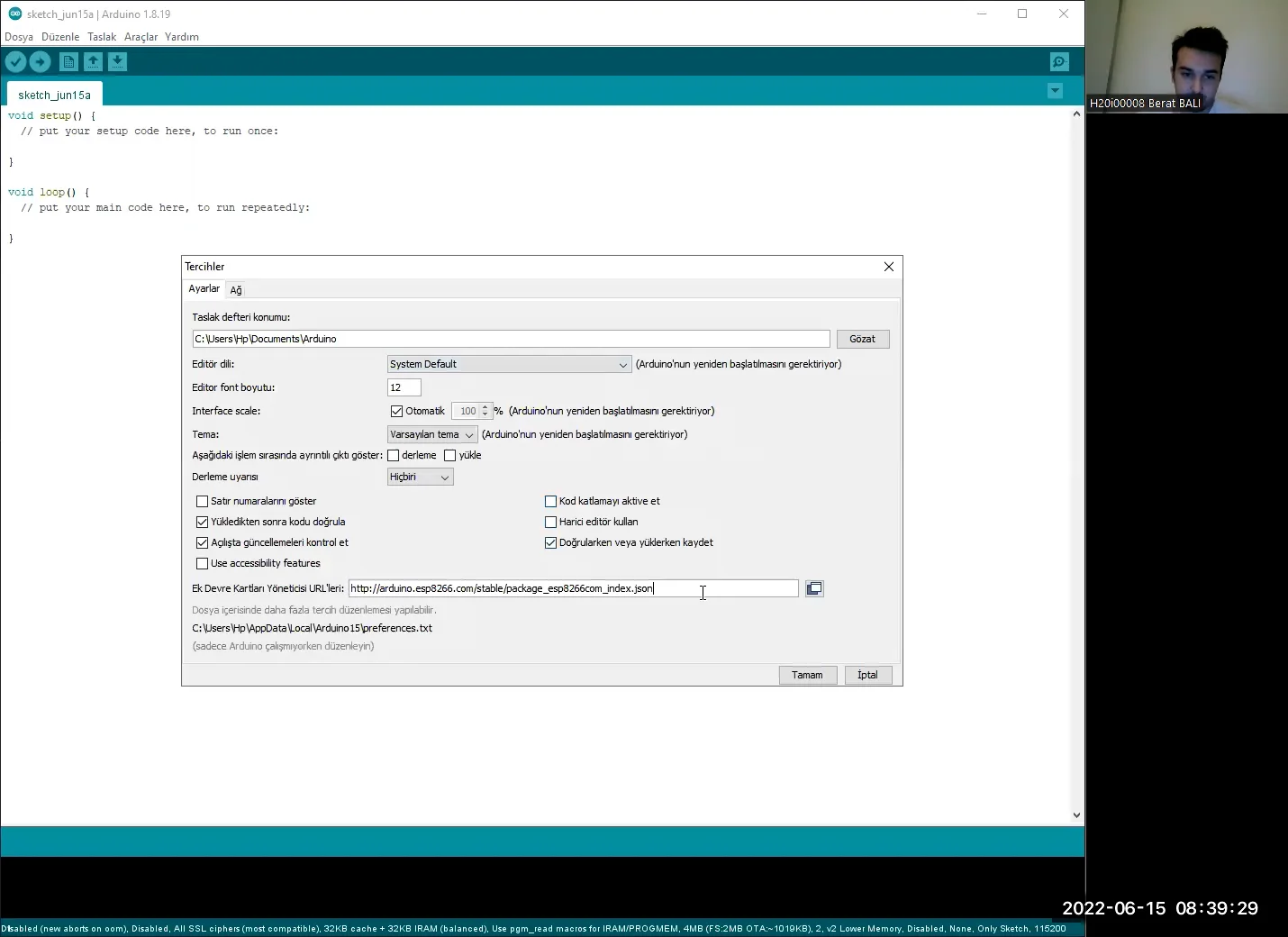Click the editor vertical scrollbar down arrow
The width and height of the screenshot is (1288, 937).
tap(1076, 815)
